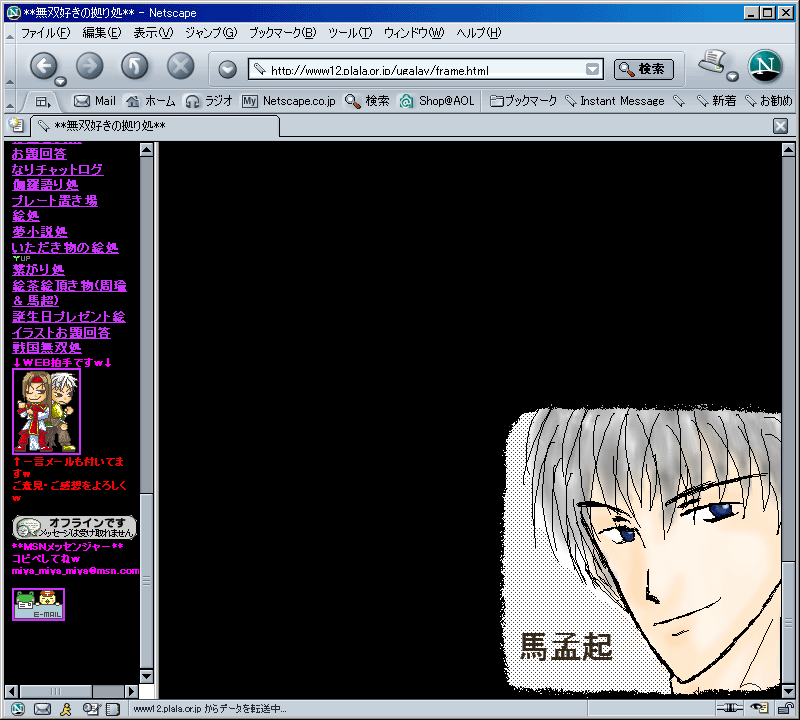
Task: Click the WEB拍手 chibi characters image
Action: click(46, 411)
